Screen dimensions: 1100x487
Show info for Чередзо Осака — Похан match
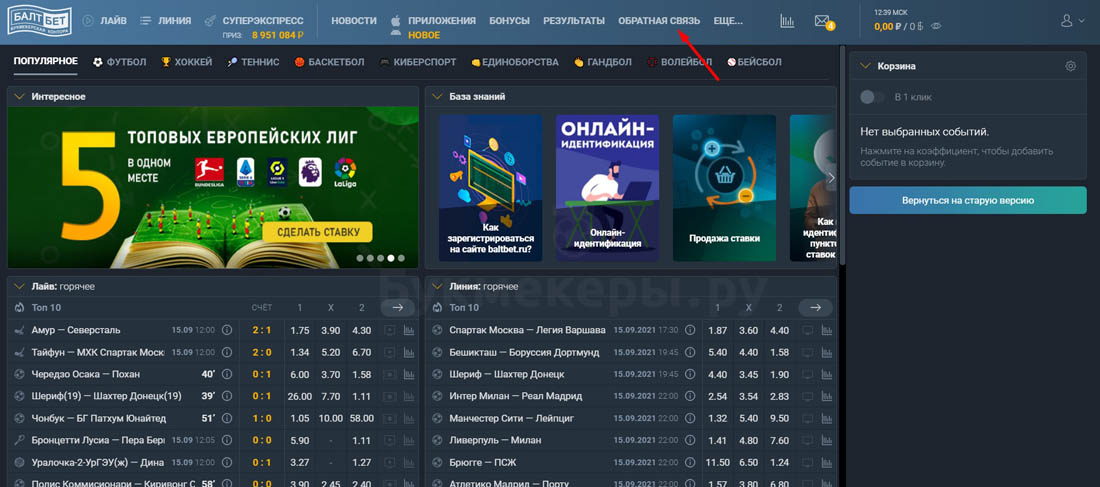coord(227,374)
